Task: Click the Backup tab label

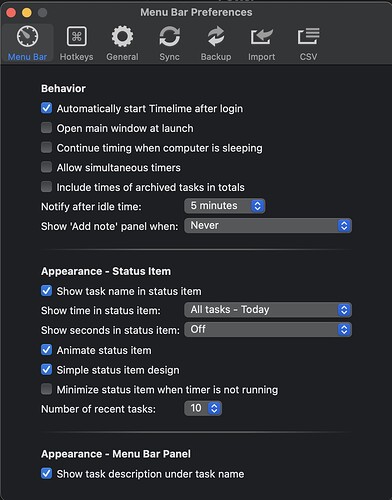Action: 216,57
